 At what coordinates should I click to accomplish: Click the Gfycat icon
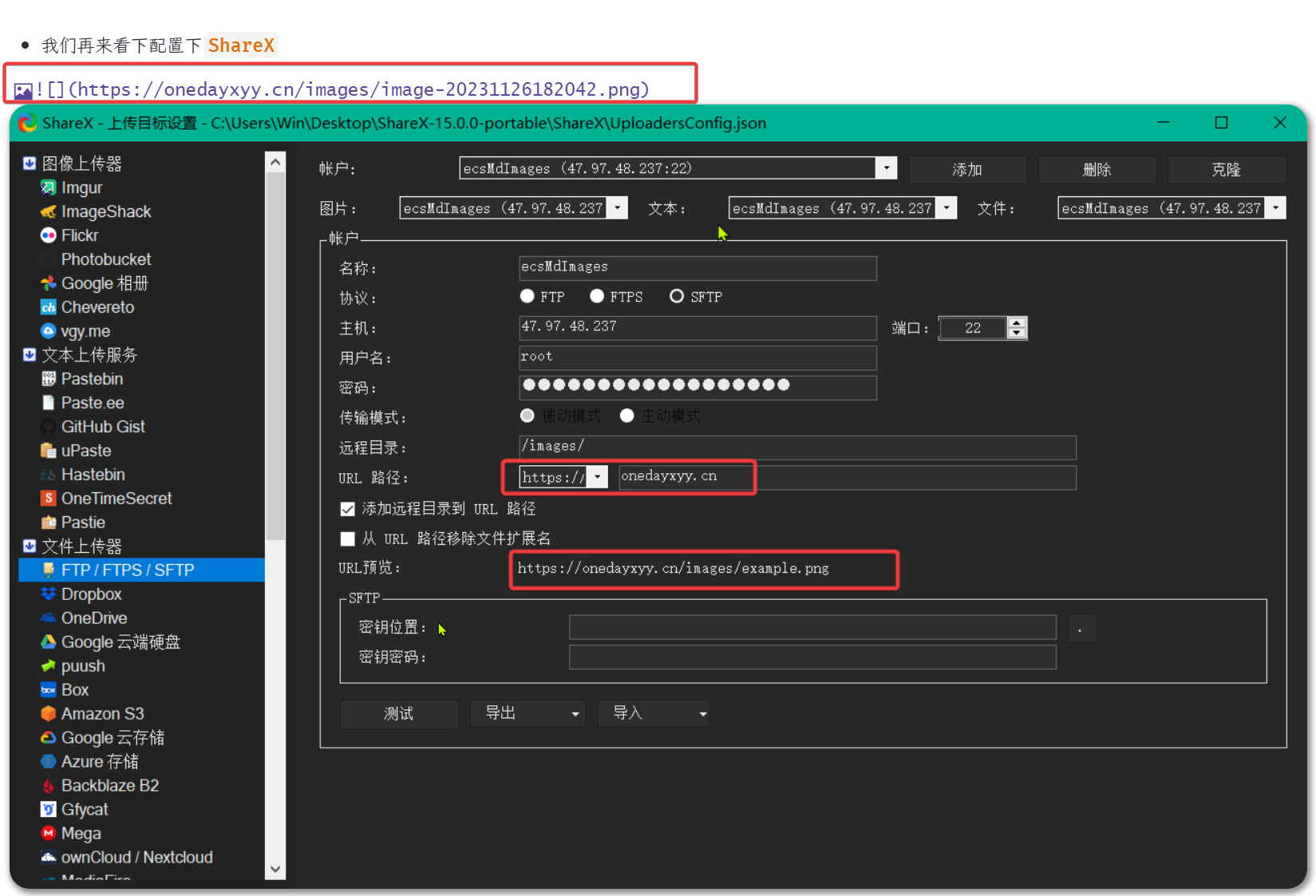(49, 810)
